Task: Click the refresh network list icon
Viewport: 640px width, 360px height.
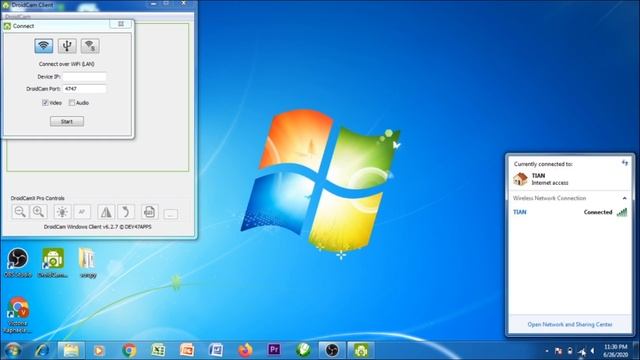Action: (624, 163)
